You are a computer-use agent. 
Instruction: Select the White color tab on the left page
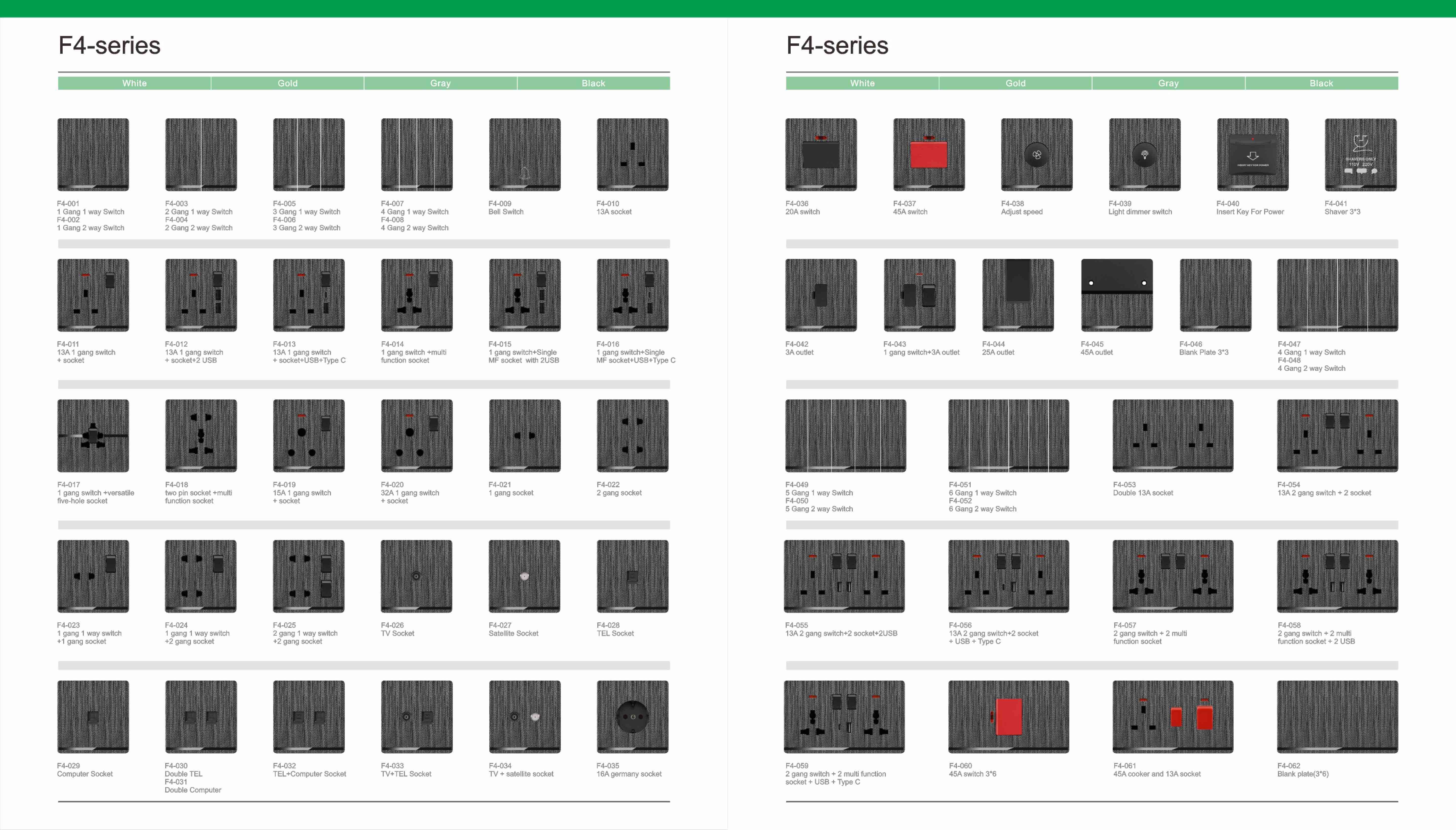click(135, 83)
